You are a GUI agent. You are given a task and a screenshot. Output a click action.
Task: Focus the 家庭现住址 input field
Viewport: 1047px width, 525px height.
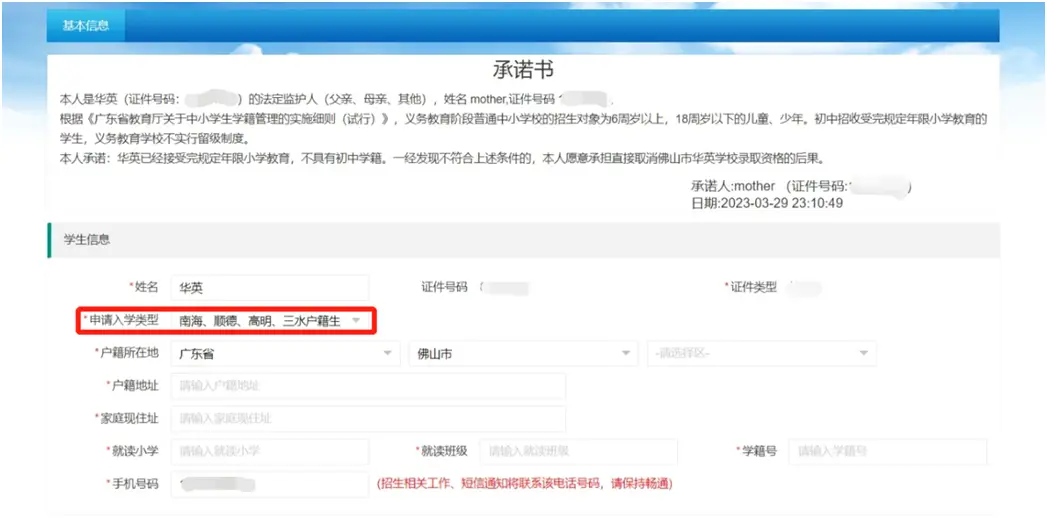click(367, 419)
